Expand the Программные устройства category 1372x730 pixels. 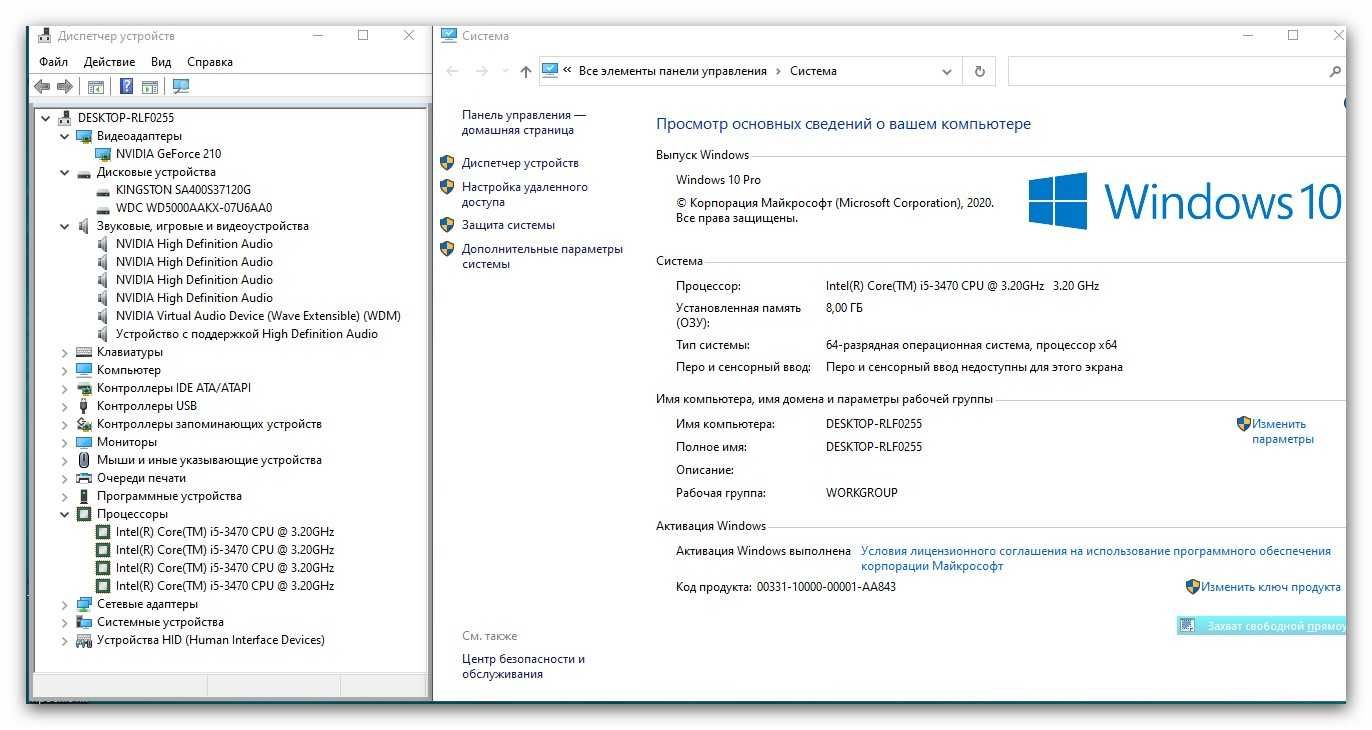pos(65,496)
